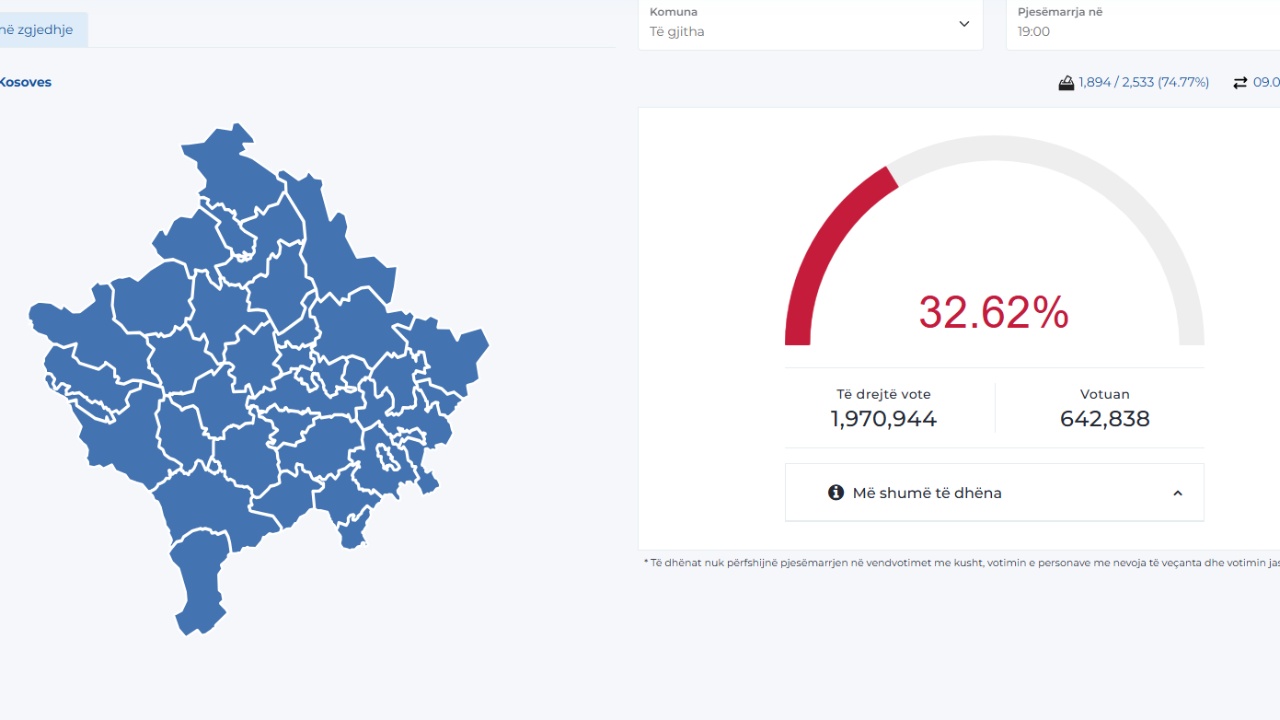The width and height of the screenshot is (1280, 720).
Task: Click the info icon beside Më shumë të dhëna
Action: click(x=836, y=492)
